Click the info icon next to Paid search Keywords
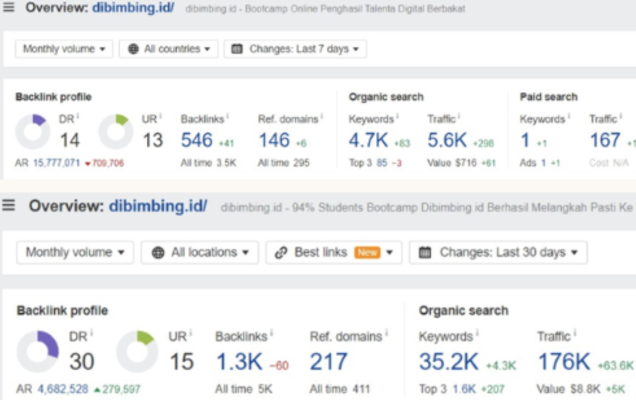The image size is (636, 400). pos(571,117)
